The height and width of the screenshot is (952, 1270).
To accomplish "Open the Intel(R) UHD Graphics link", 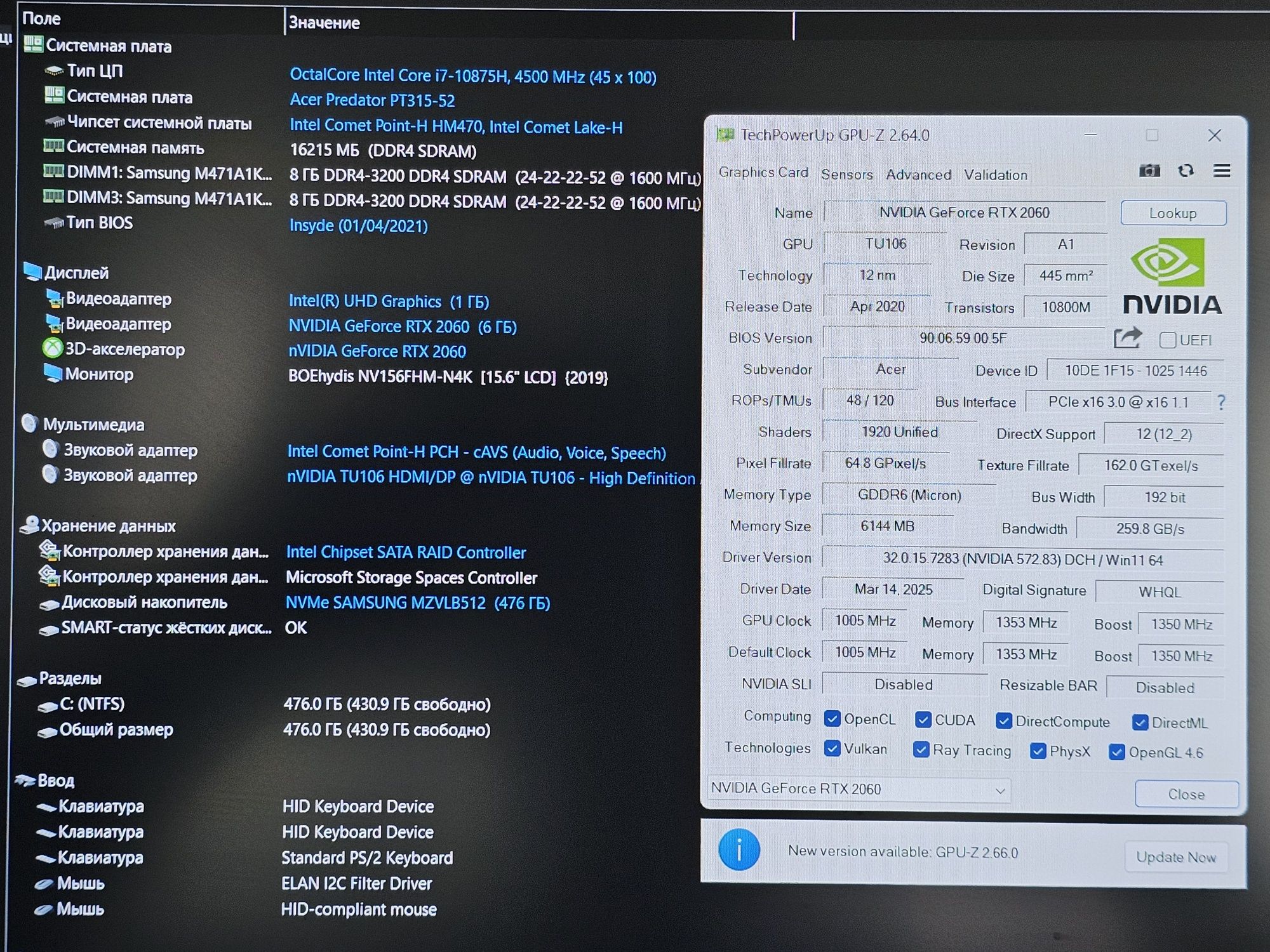I will tap(389, 301).
